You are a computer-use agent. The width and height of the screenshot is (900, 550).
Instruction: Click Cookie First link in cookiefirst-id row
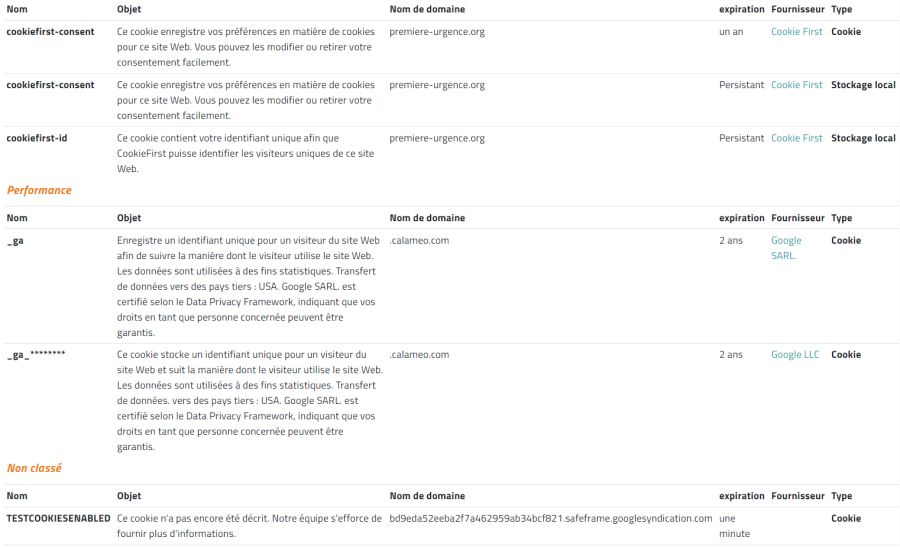click(796, 138)
